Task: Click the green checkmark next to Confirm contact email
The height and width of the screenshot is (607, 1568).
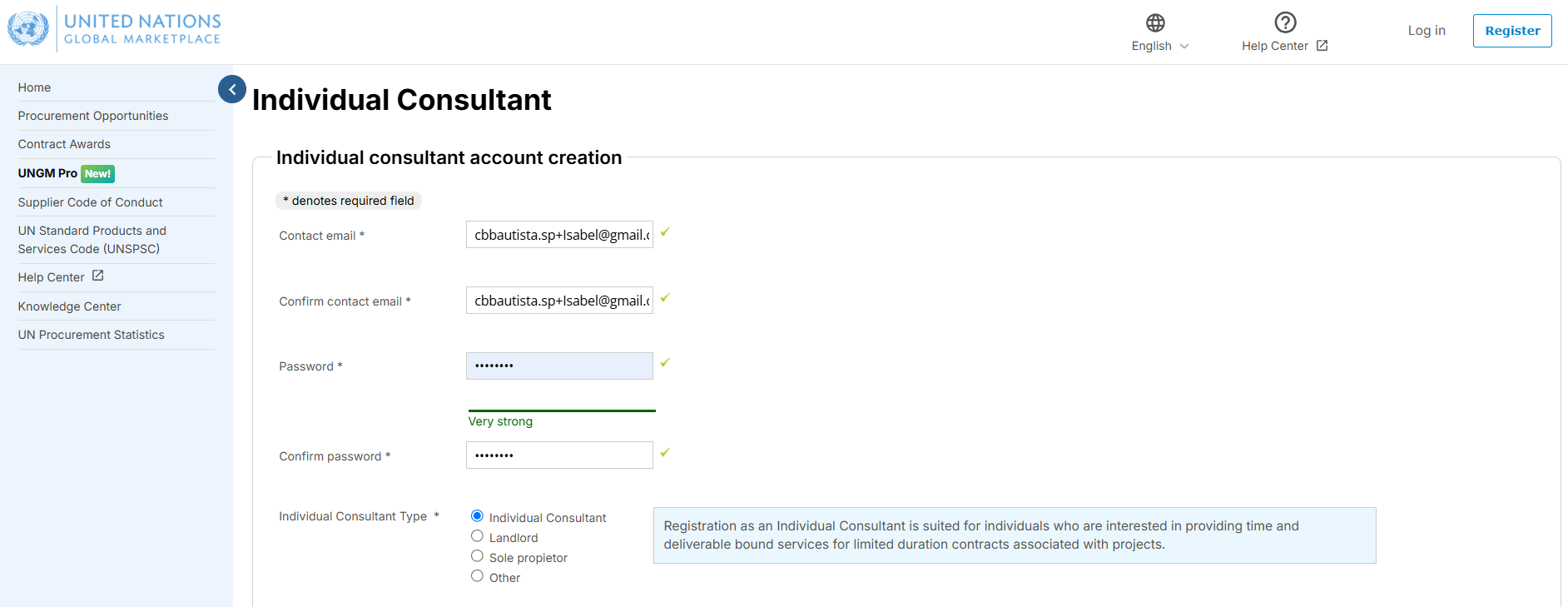Action: [665, 298]
